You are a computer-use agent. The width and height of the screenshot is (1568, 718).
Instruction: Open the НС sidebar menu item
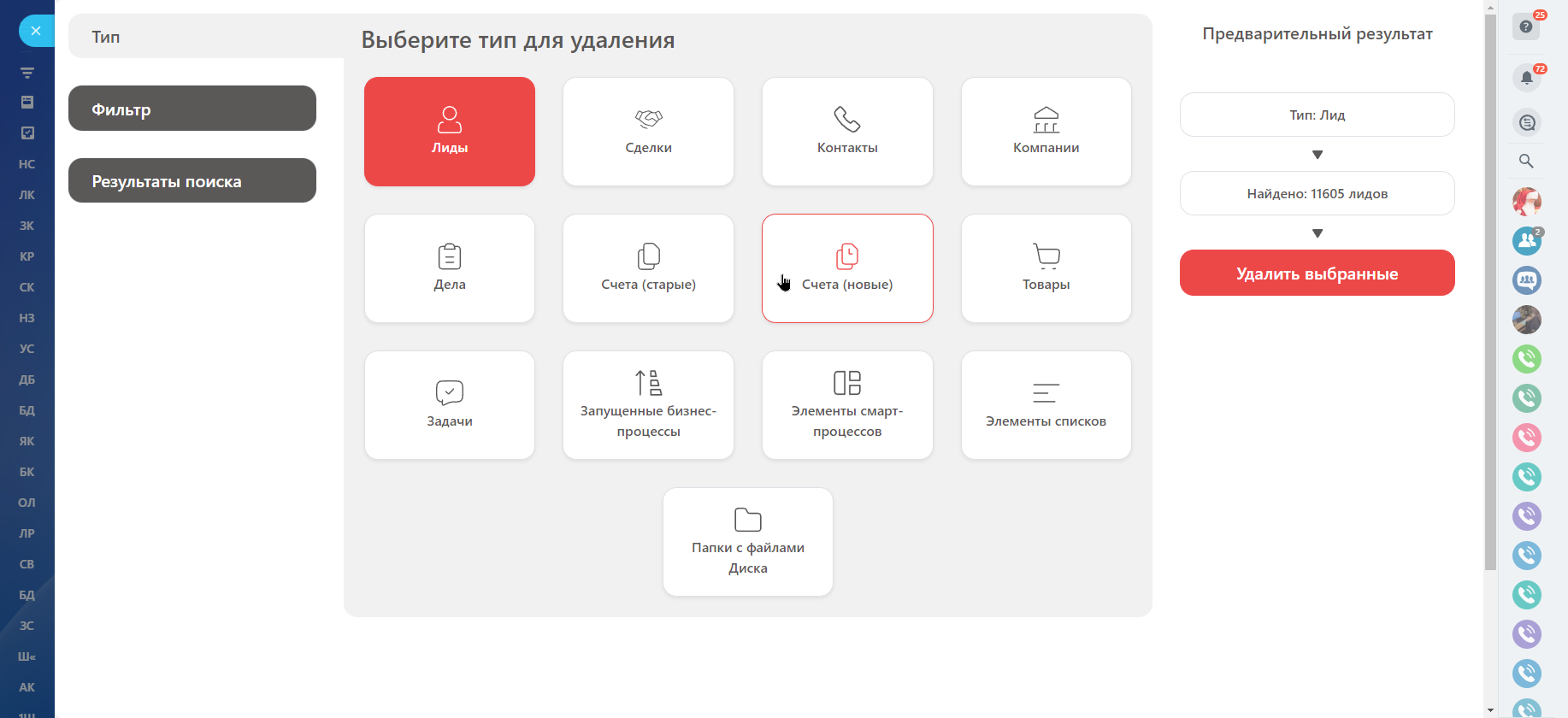(x=27, y=164)
